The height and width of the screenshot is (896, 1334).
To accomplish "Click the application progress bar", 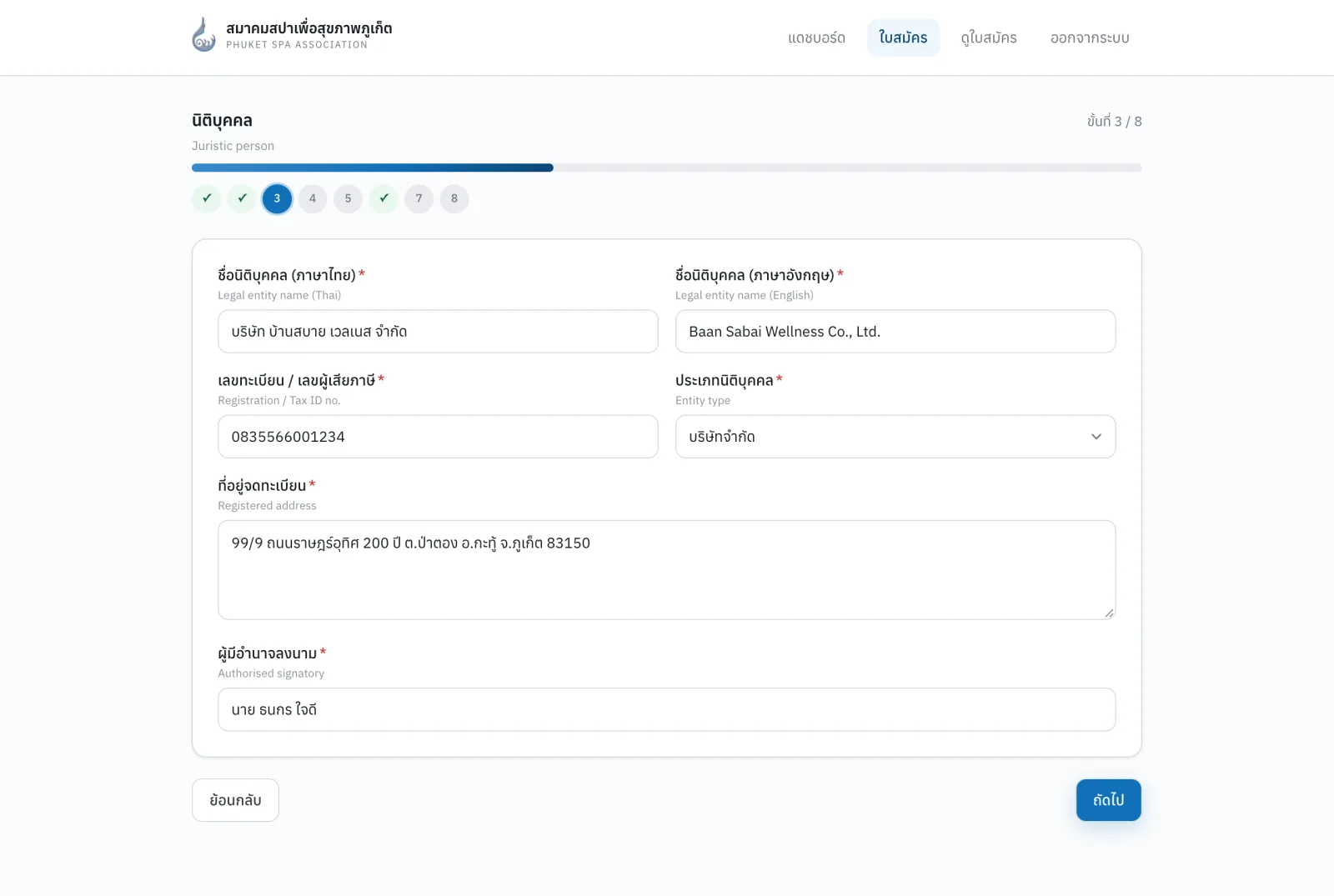I will (x=667, y=168).
